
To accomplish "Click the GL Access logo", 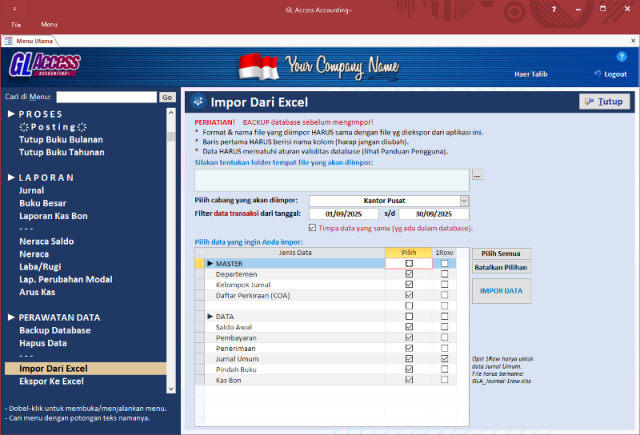I will click(44, 66).
